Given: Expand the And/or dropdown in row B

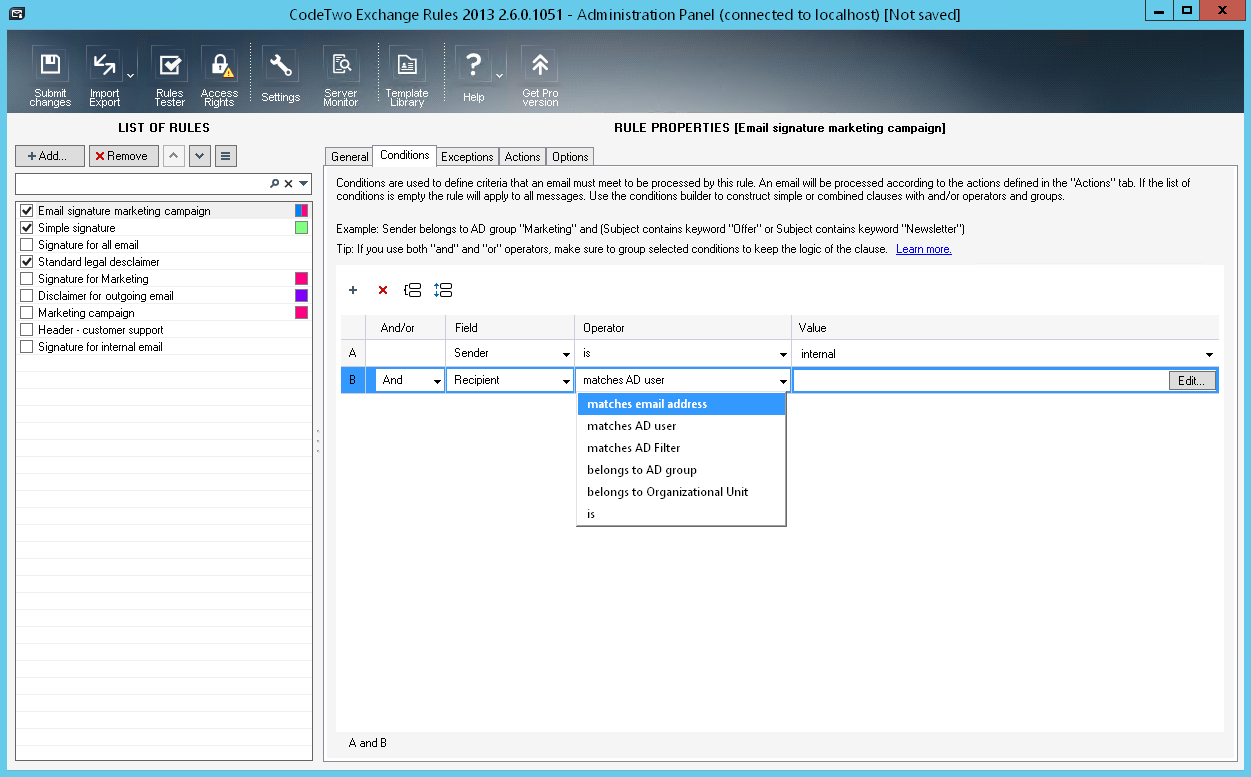Looking at the screenshot, I should pos(437,381).
